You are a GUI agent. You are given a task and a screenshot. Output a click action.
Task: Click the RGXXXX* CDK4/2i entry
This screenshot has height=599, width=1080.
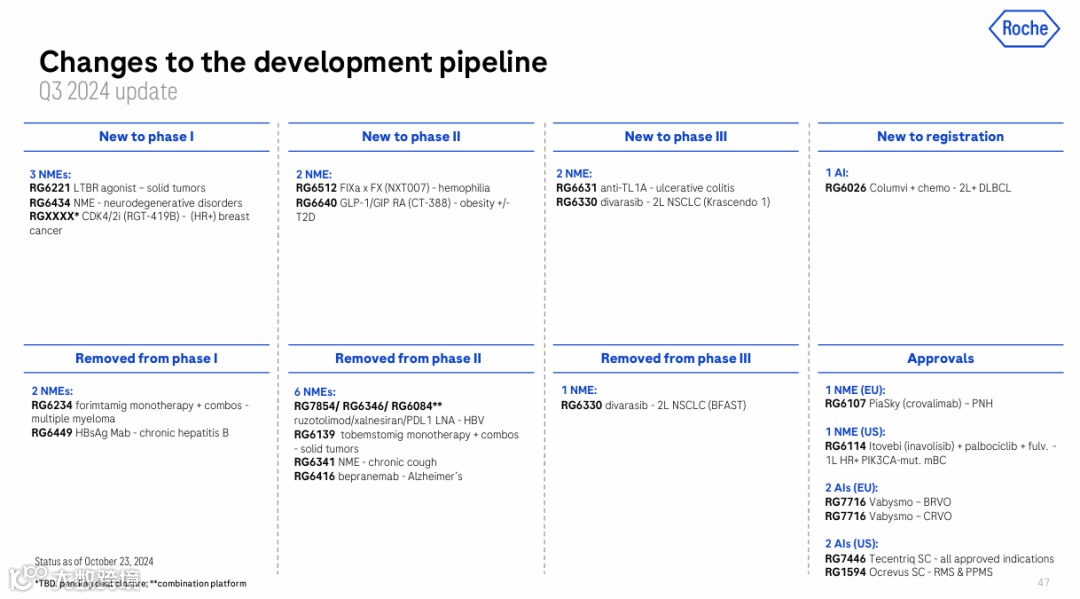click(x=139, y=223)
